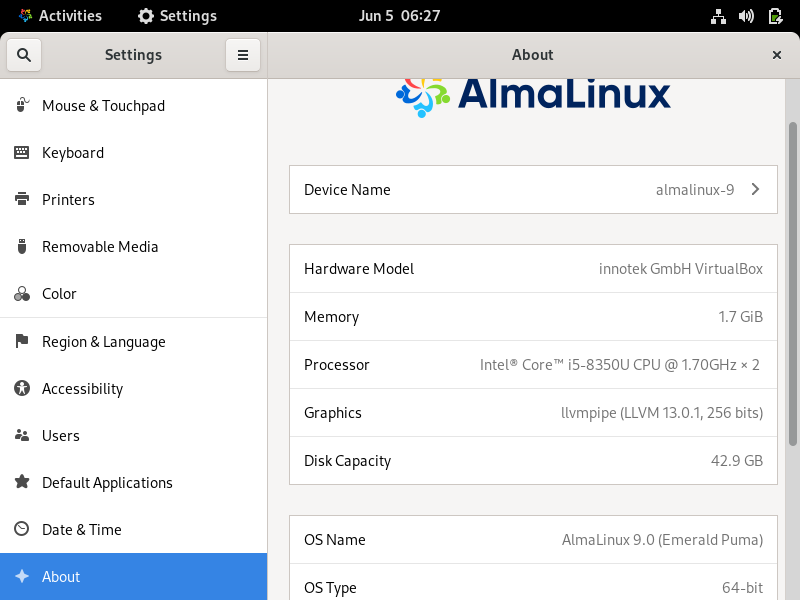
Task: Click the 1.7 GiB memory value
Action: click(740, 317)
